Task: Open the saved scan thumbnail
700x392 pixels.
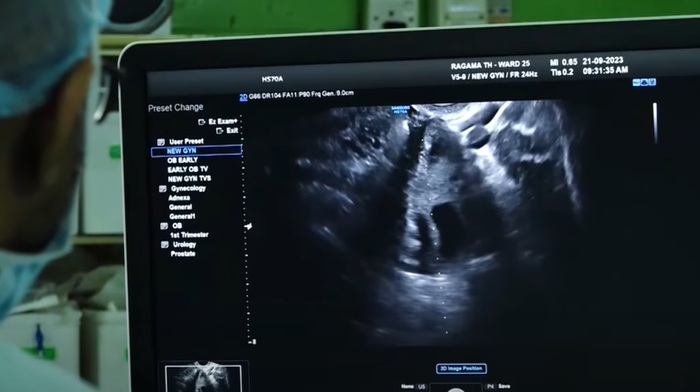Action: pos(203,378)
